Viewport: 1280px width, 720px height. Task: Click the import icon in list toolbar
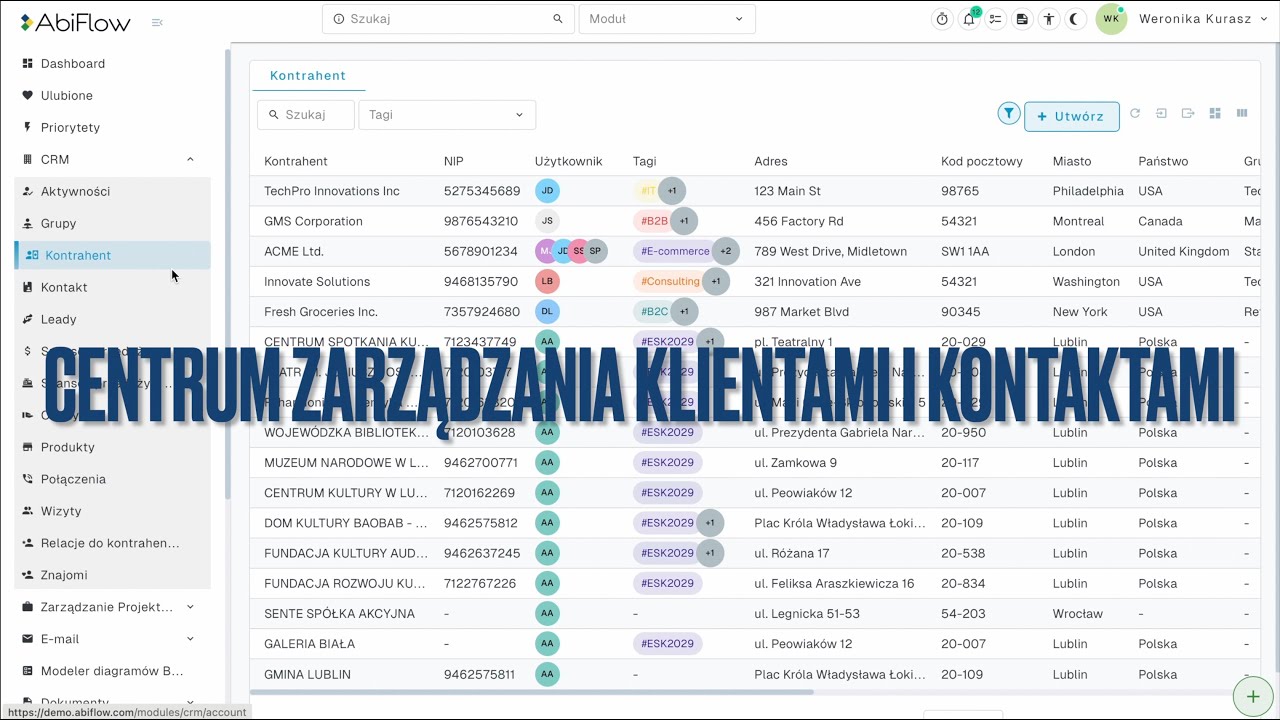click(x=1161, y=114)
